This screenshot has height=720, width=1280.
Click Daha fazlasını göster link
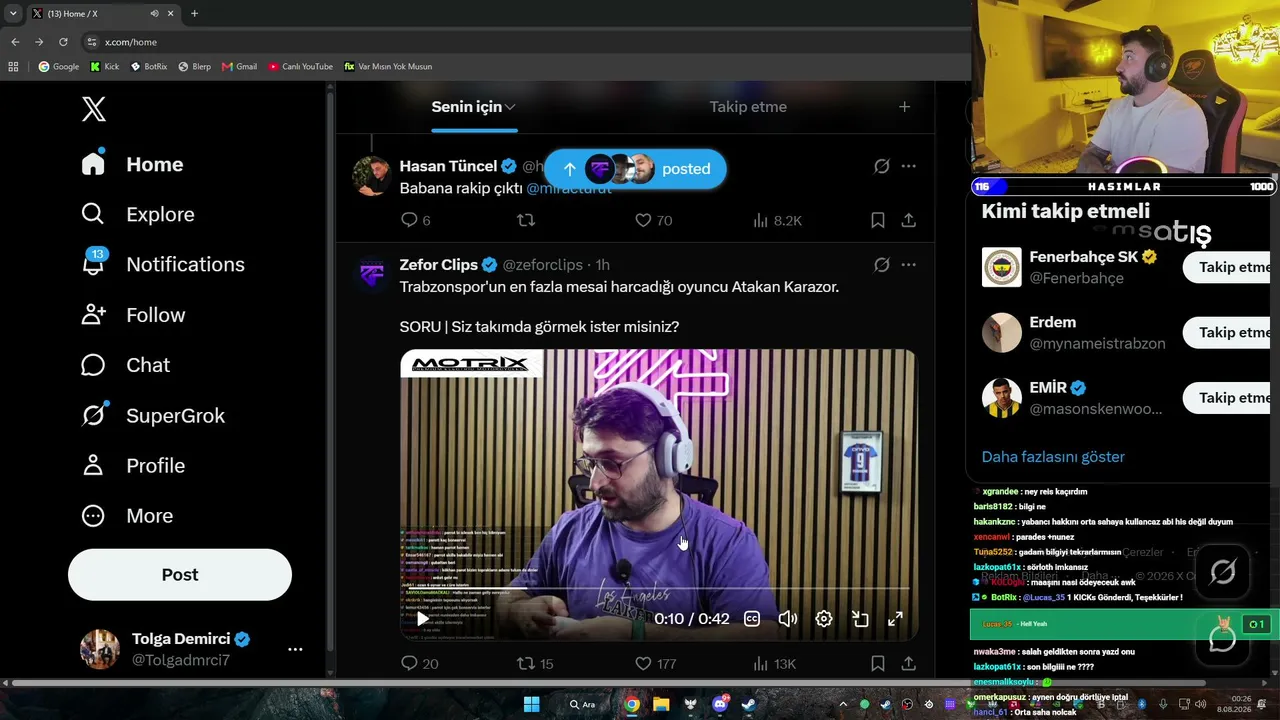click(1053, 457)
